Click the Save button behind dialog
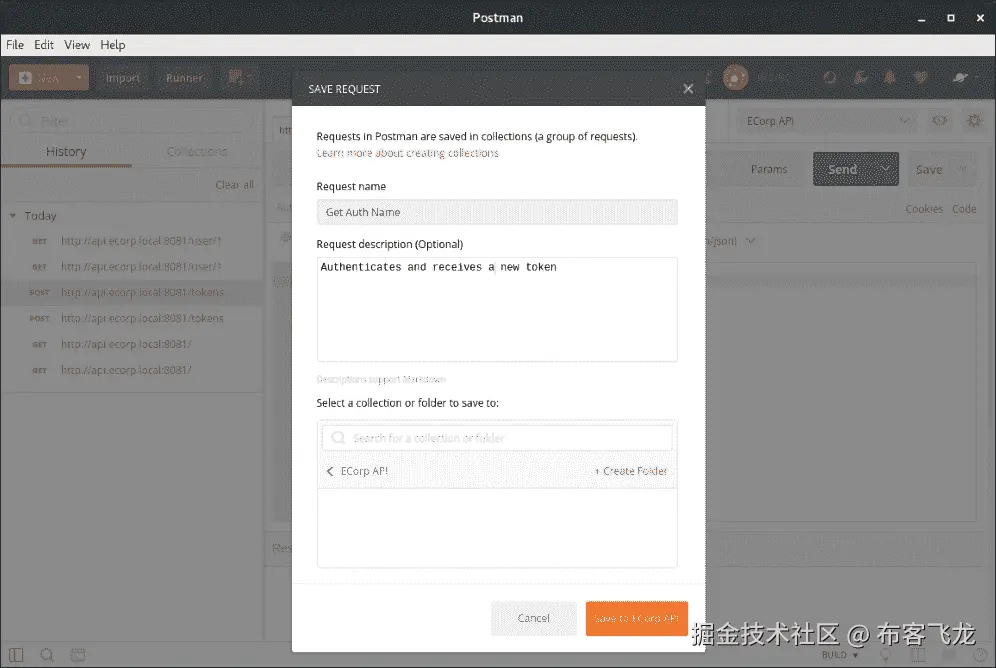996x668 pixels. (x=929, y=170)
